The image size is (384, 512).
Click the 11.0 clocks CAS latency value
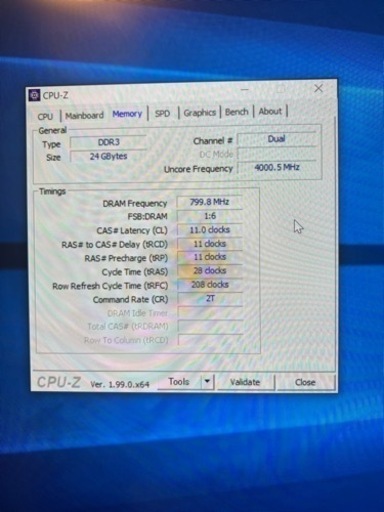point(210,230)
